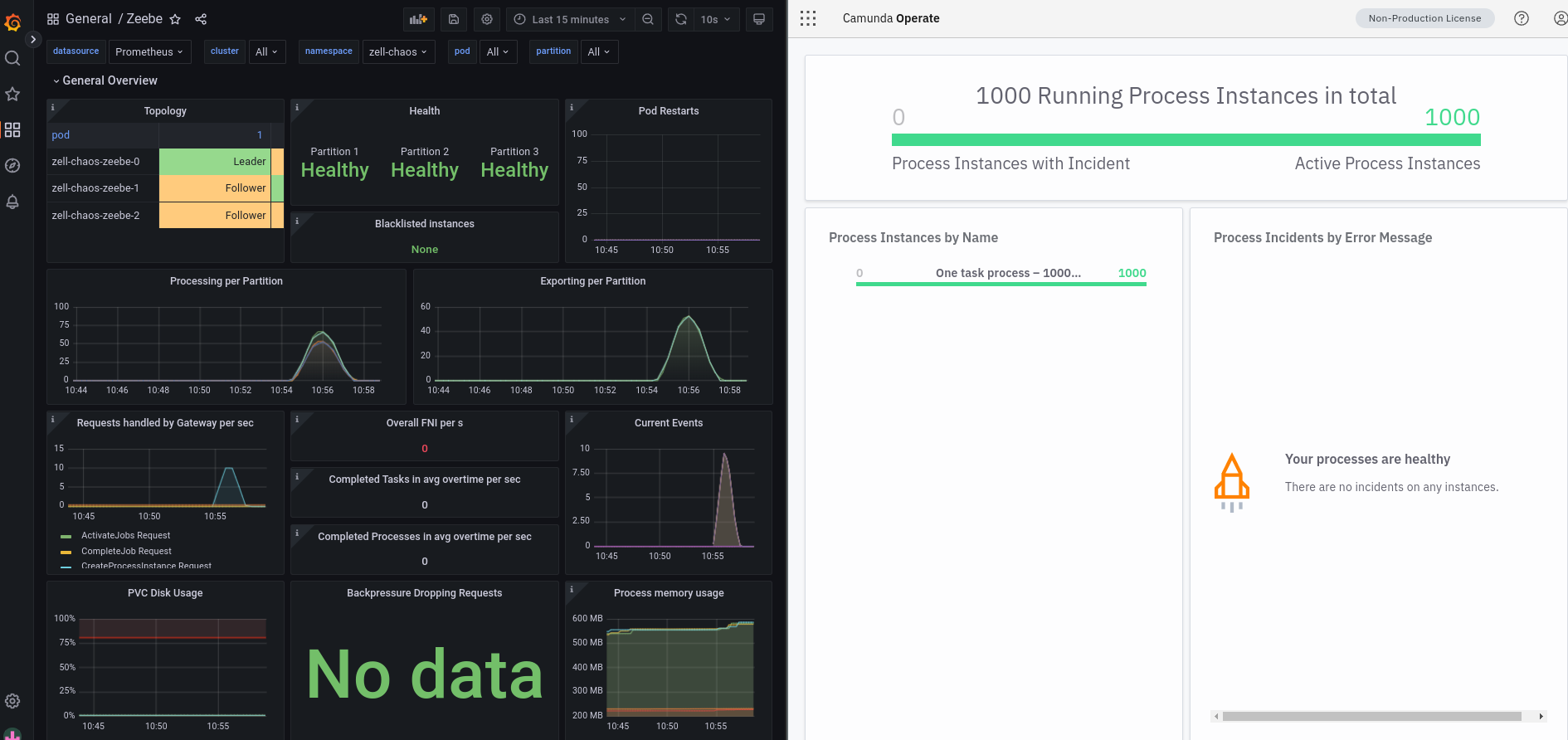
Task: Show info for the Pod Restarts panel
Action: (571, 107)
